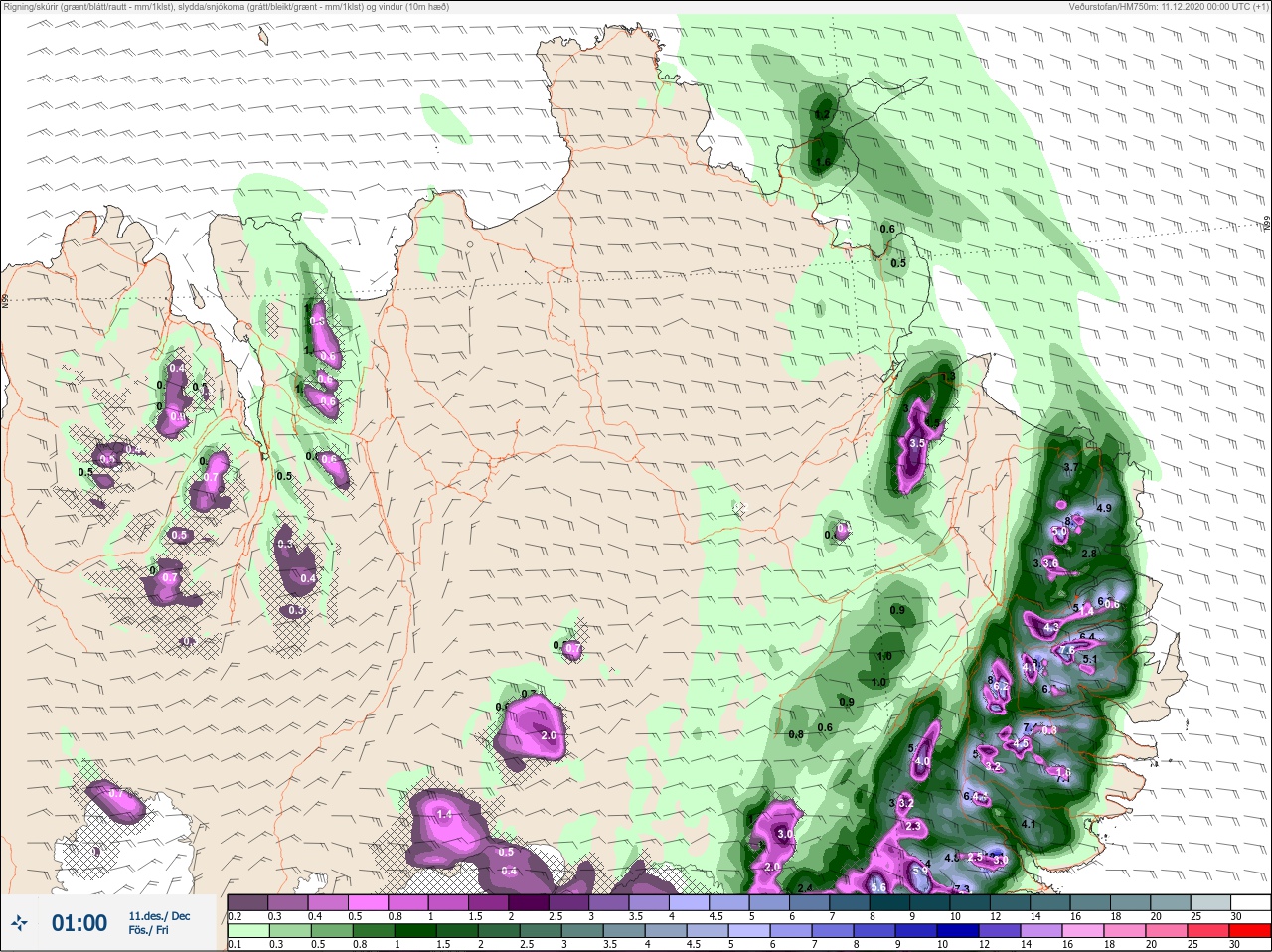
Task: Click the 2.0 value inside the pink blob
Action: (549, 735)
